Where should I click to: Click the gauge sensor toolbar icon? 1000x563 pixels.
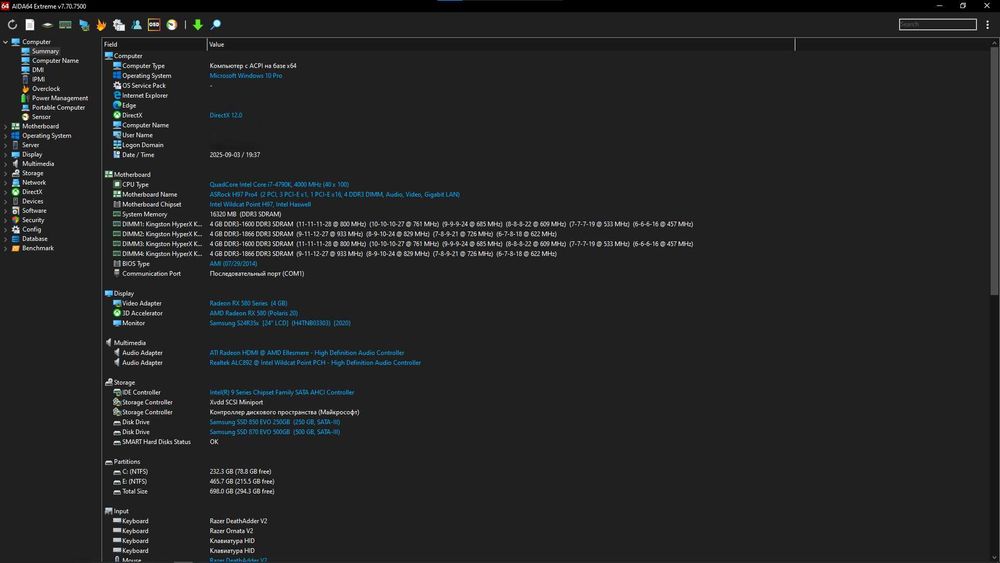click(x=172, y=25)
